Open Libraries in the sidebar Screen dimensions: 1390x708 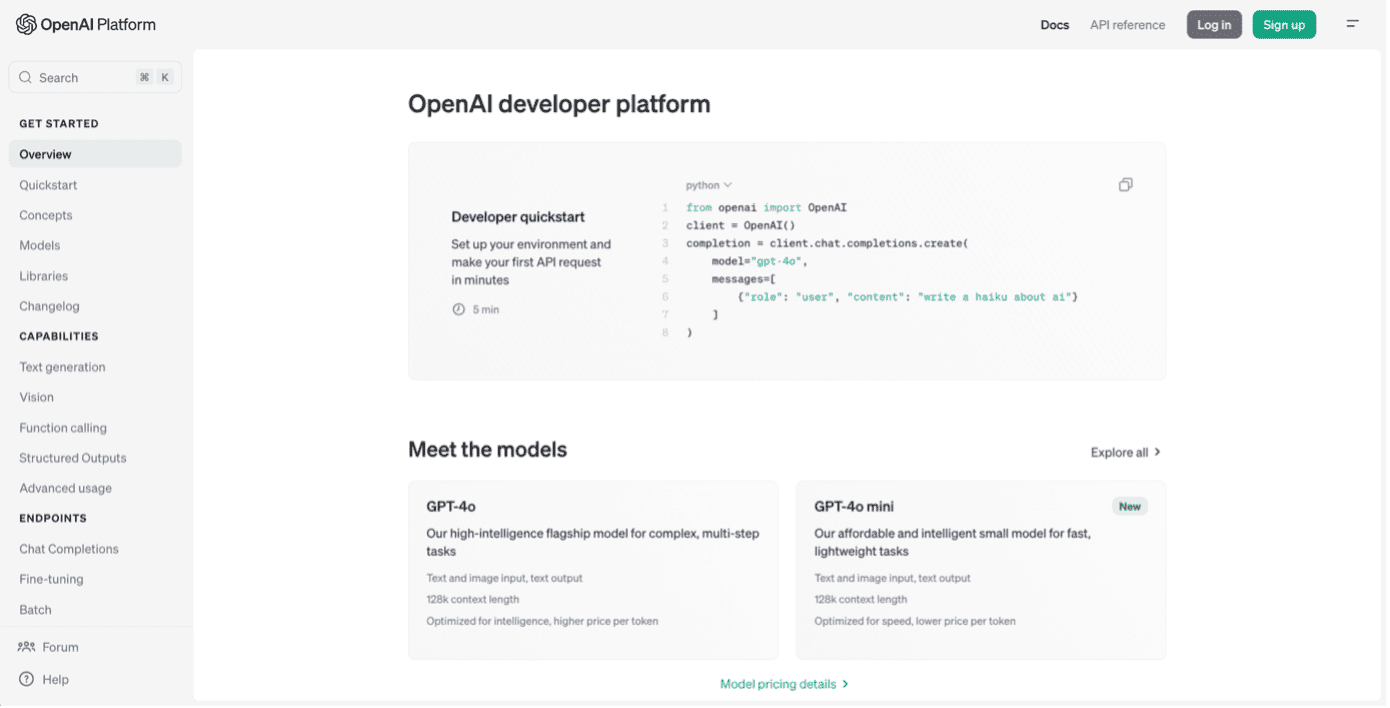tap(44, 276)
